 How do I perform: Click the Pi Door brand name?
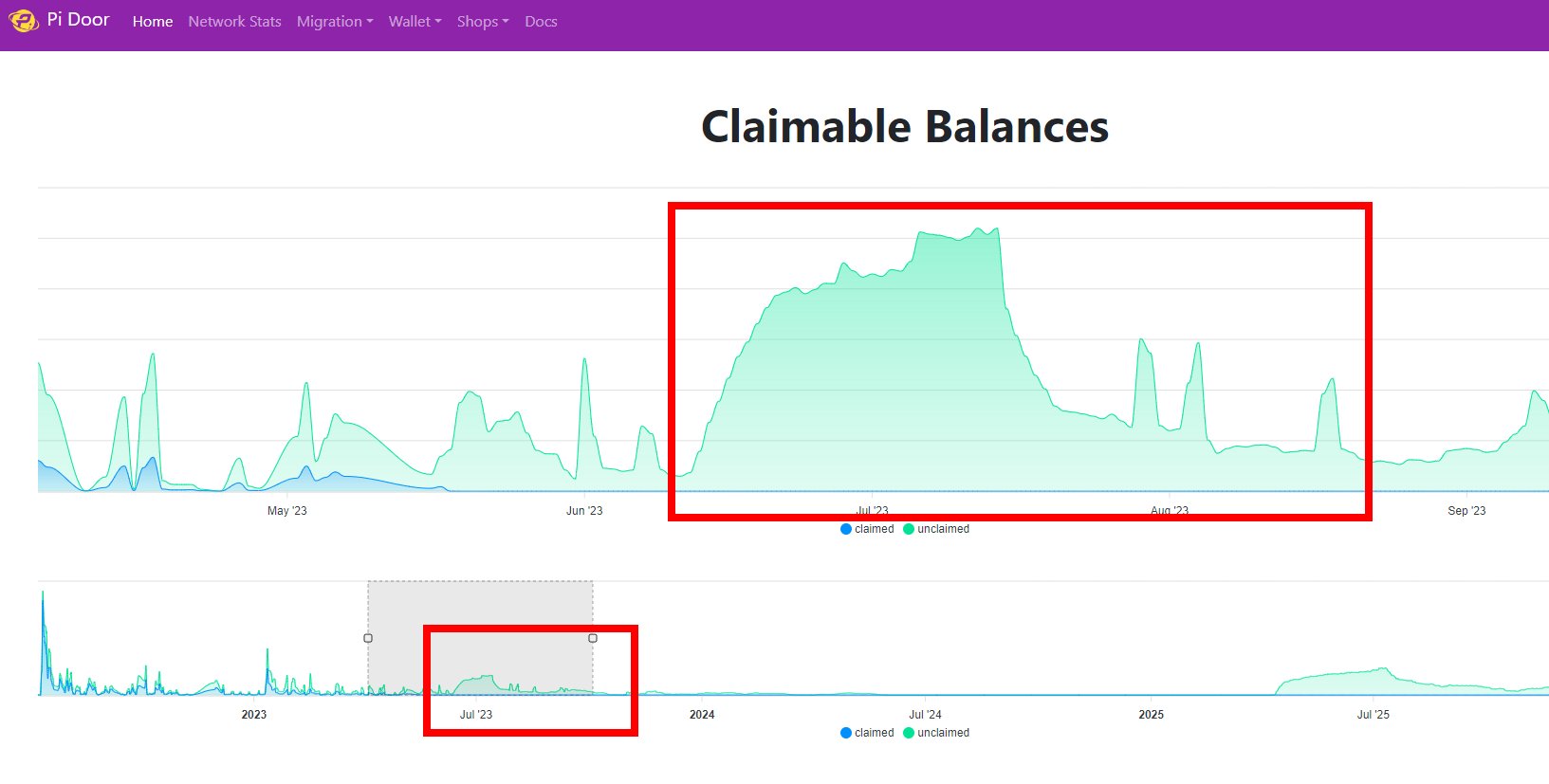[79, 20]
